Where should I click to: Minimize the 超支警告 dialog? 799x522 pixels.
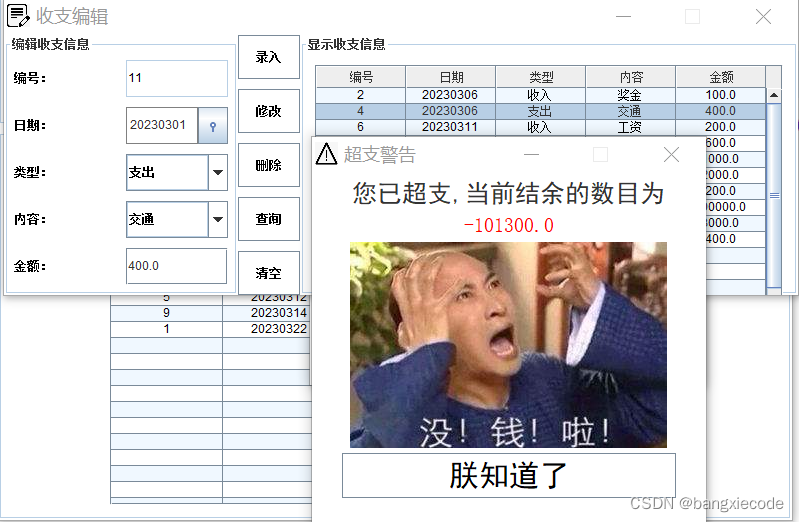531,154
